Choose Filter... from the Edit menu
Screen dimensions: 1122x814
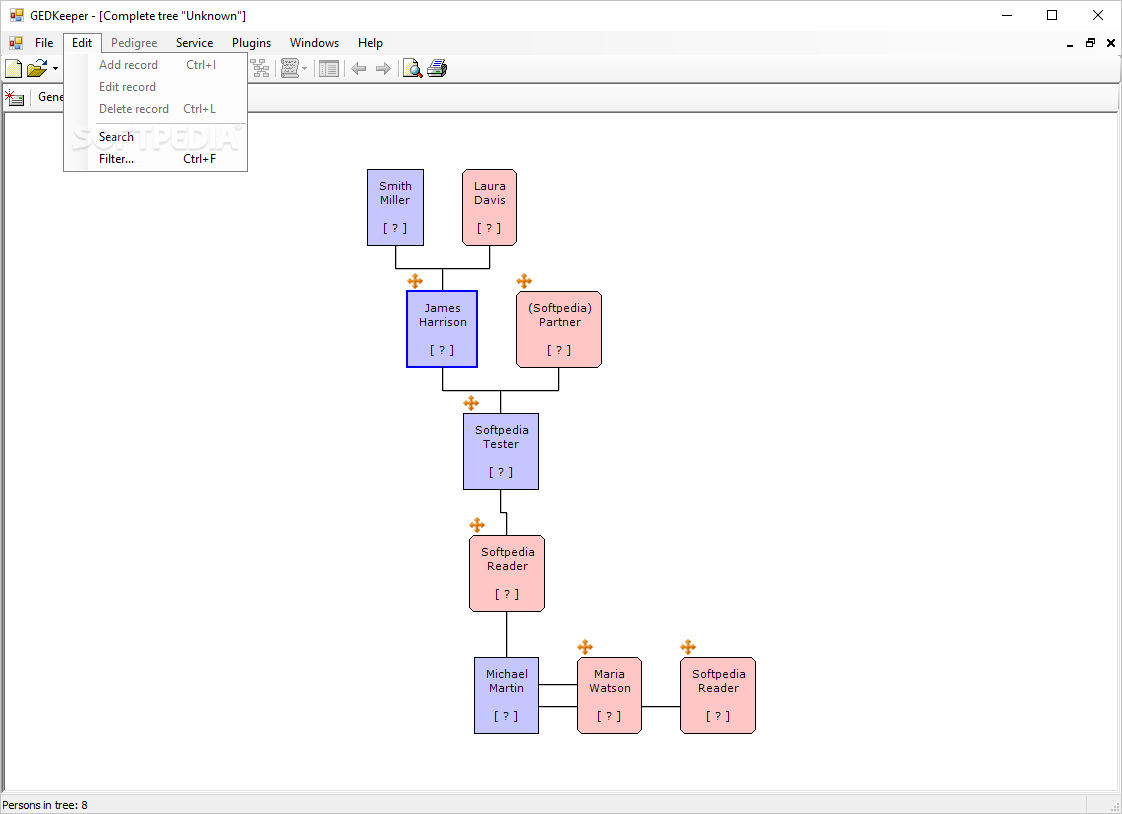(155, 159)
